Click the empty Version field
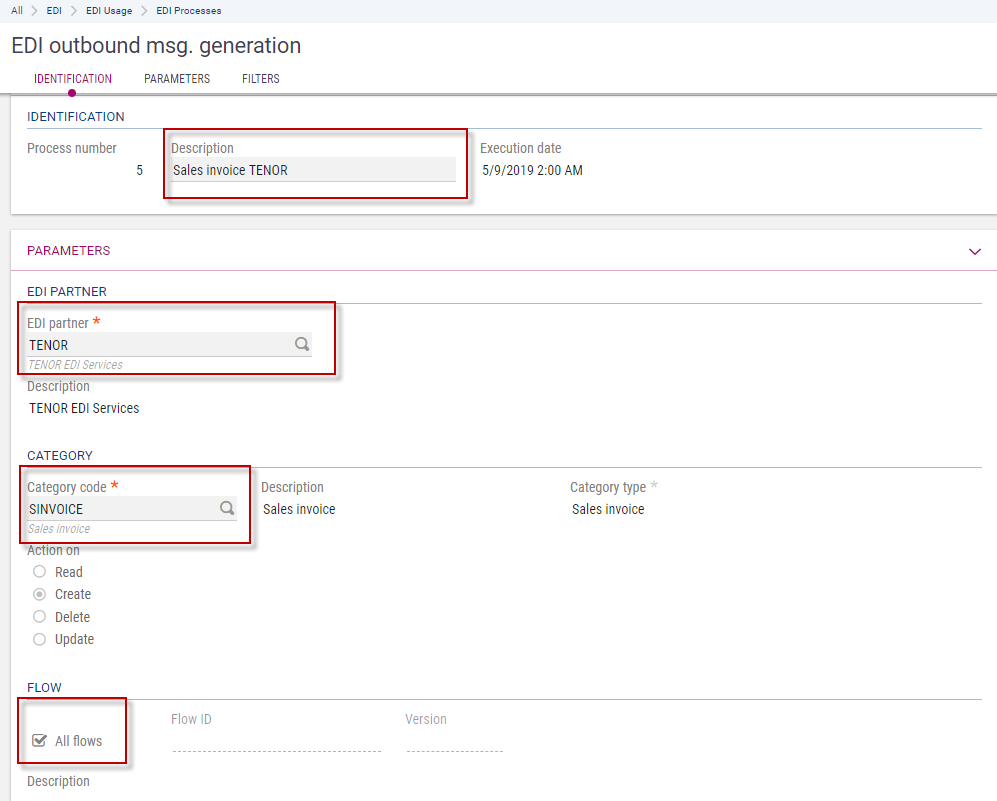 pos(454,741)
